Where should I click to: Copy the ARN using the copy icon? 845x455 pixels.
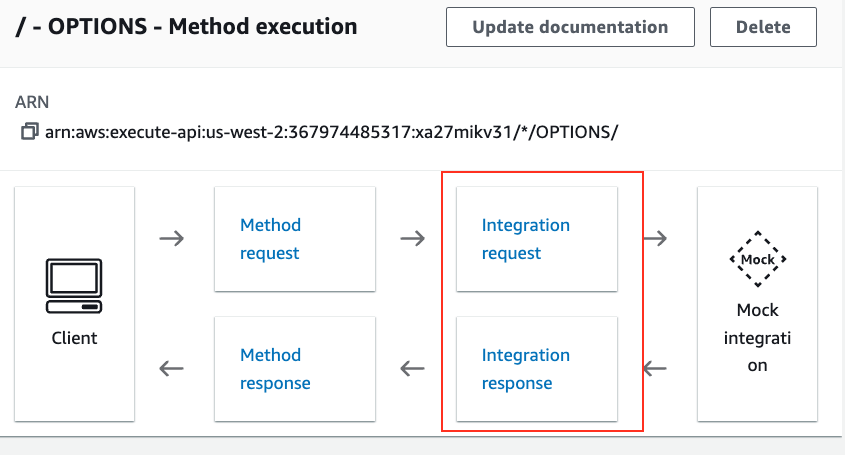(30, 132)
